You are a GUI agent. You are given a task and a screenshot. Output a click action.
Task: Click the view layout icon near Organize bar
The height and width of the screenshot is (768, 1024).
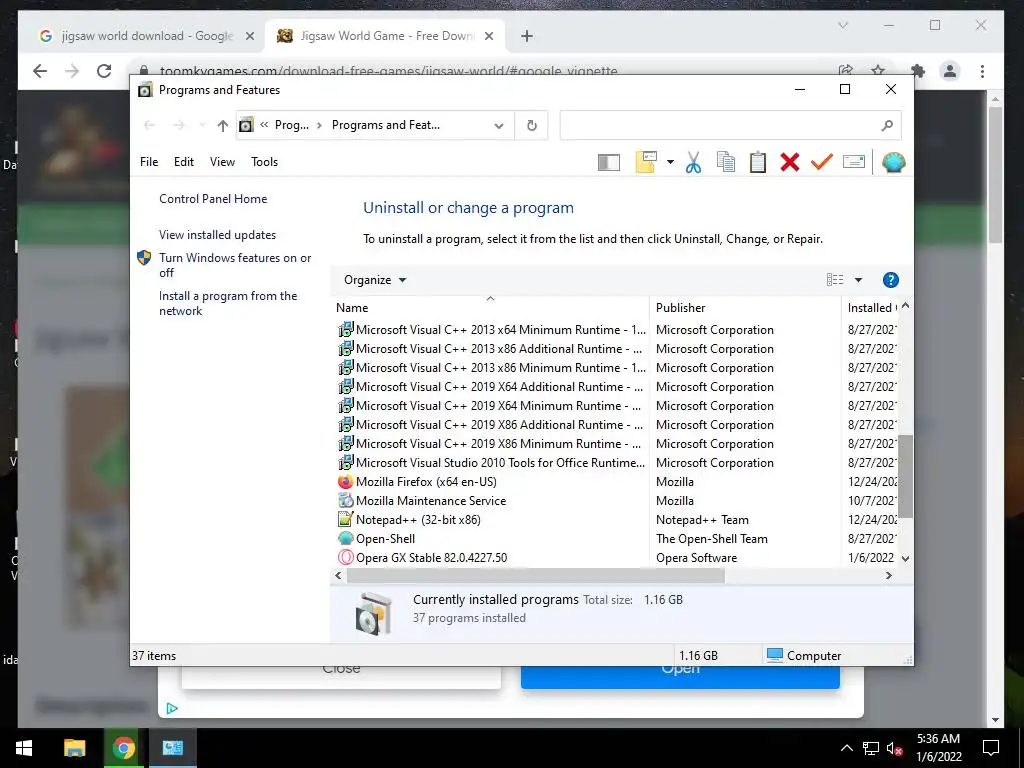835,280
